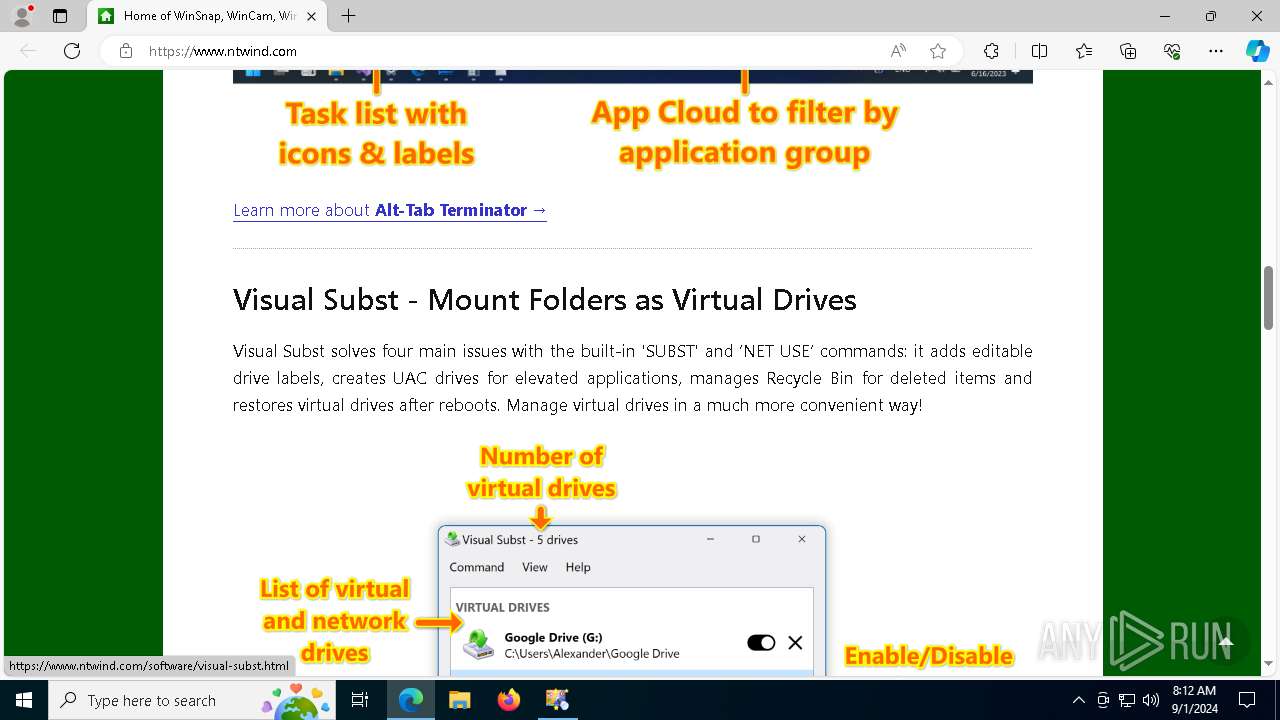Screen dimensions: 1280x720
Task: Open volume control tray icon
Action: coord(1151,700)
